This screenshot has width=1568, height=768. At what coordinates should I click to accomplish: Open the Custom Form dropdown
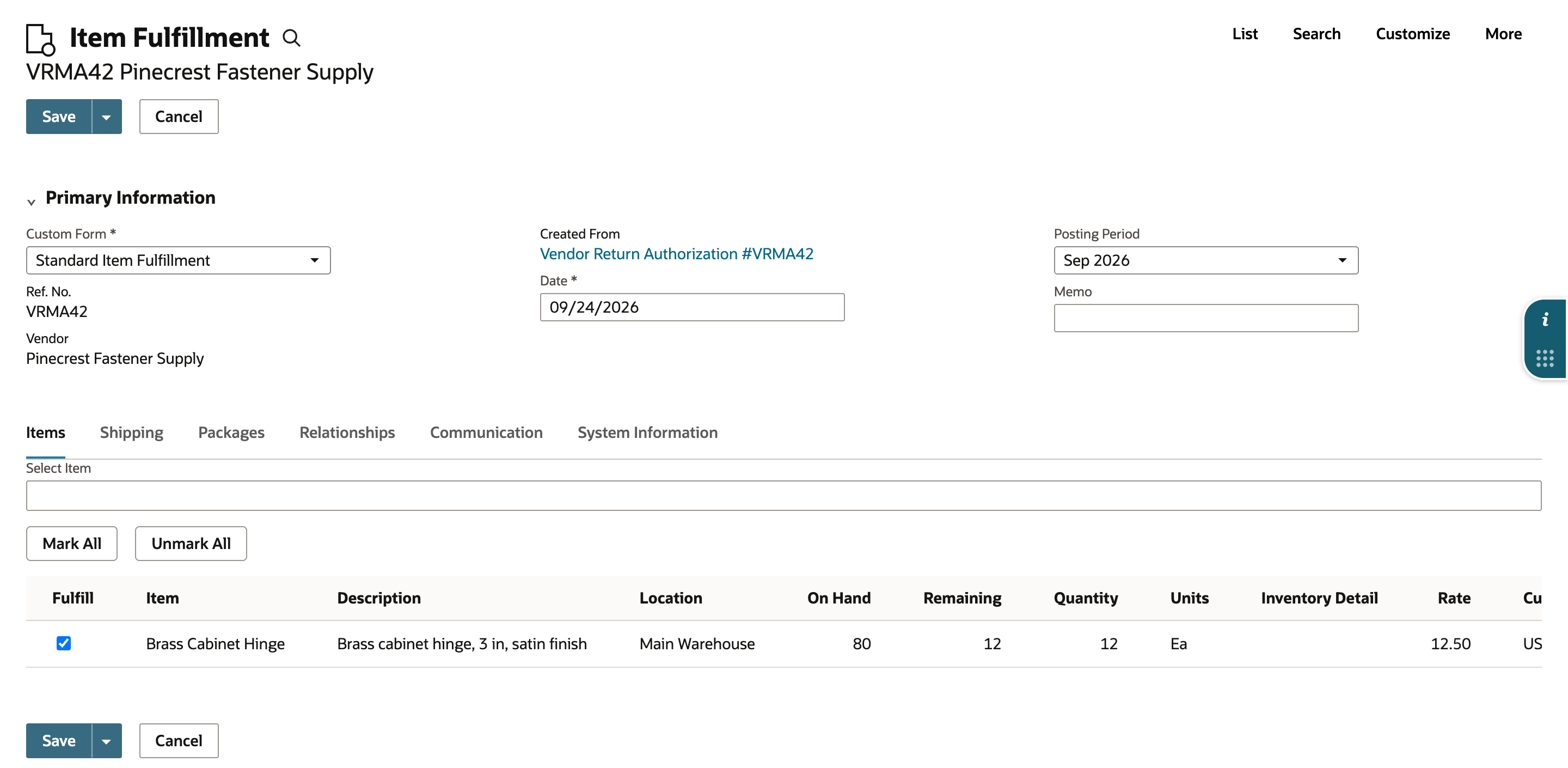point(177,260)
